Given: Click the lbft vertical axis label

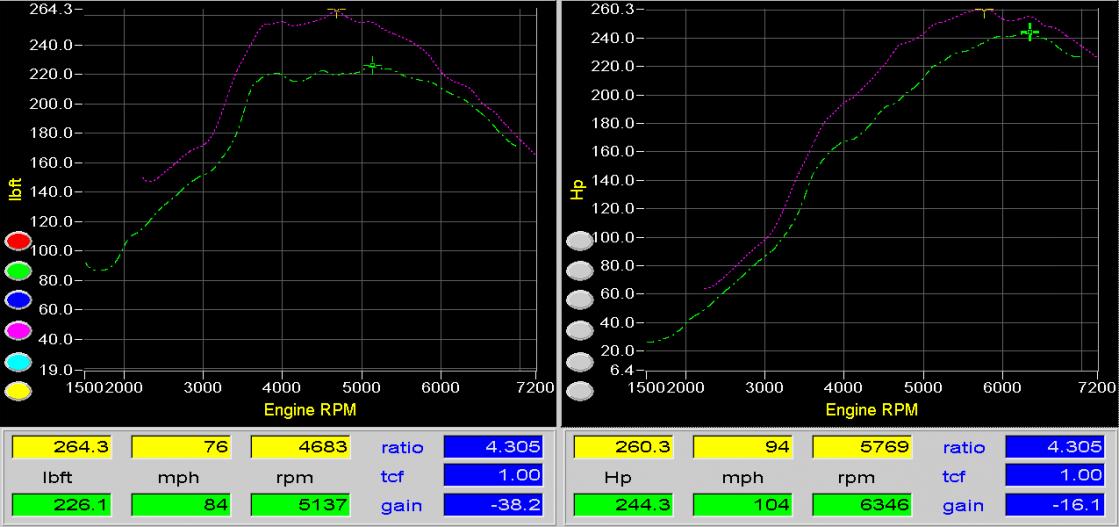Looking at the screenshot, I should click(x=14, y=190).
